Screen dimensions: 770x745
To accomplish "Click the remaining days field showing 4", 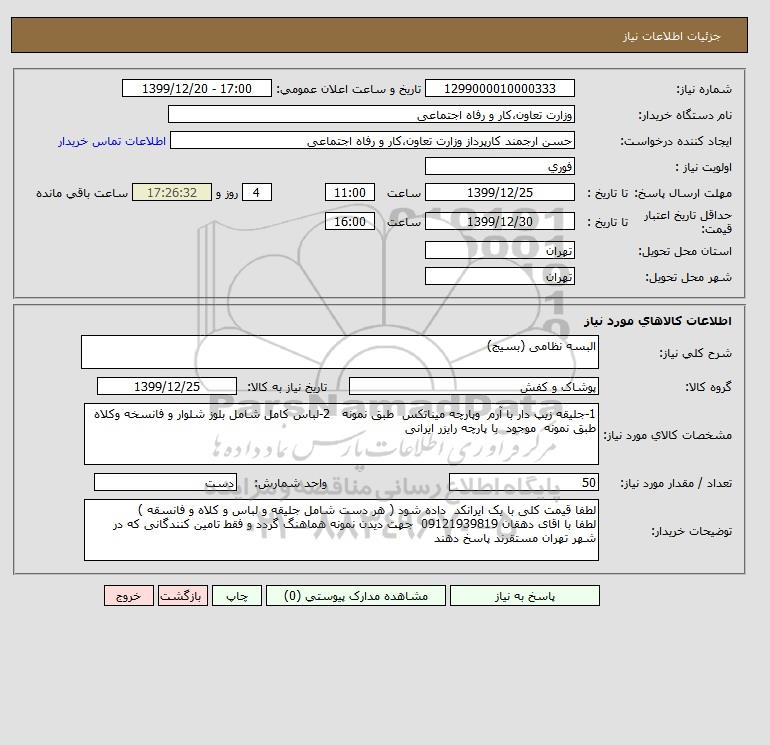I will click(256, 193).
